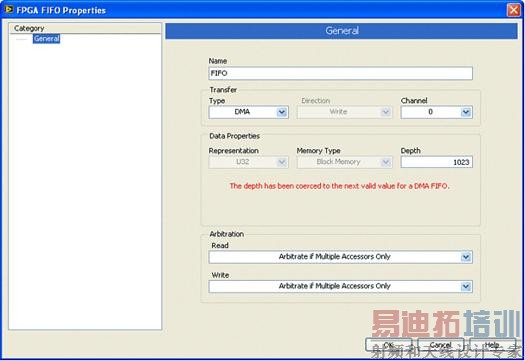Close the FPGA FIFO Properties dialog

click(514, 10)
